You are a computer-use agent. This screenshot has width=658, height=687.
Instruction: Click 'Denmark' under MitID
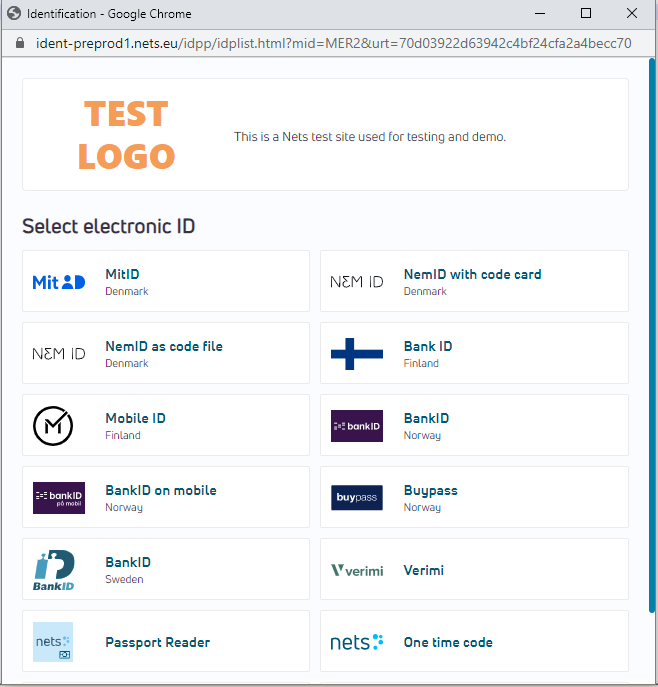[127, 291]
